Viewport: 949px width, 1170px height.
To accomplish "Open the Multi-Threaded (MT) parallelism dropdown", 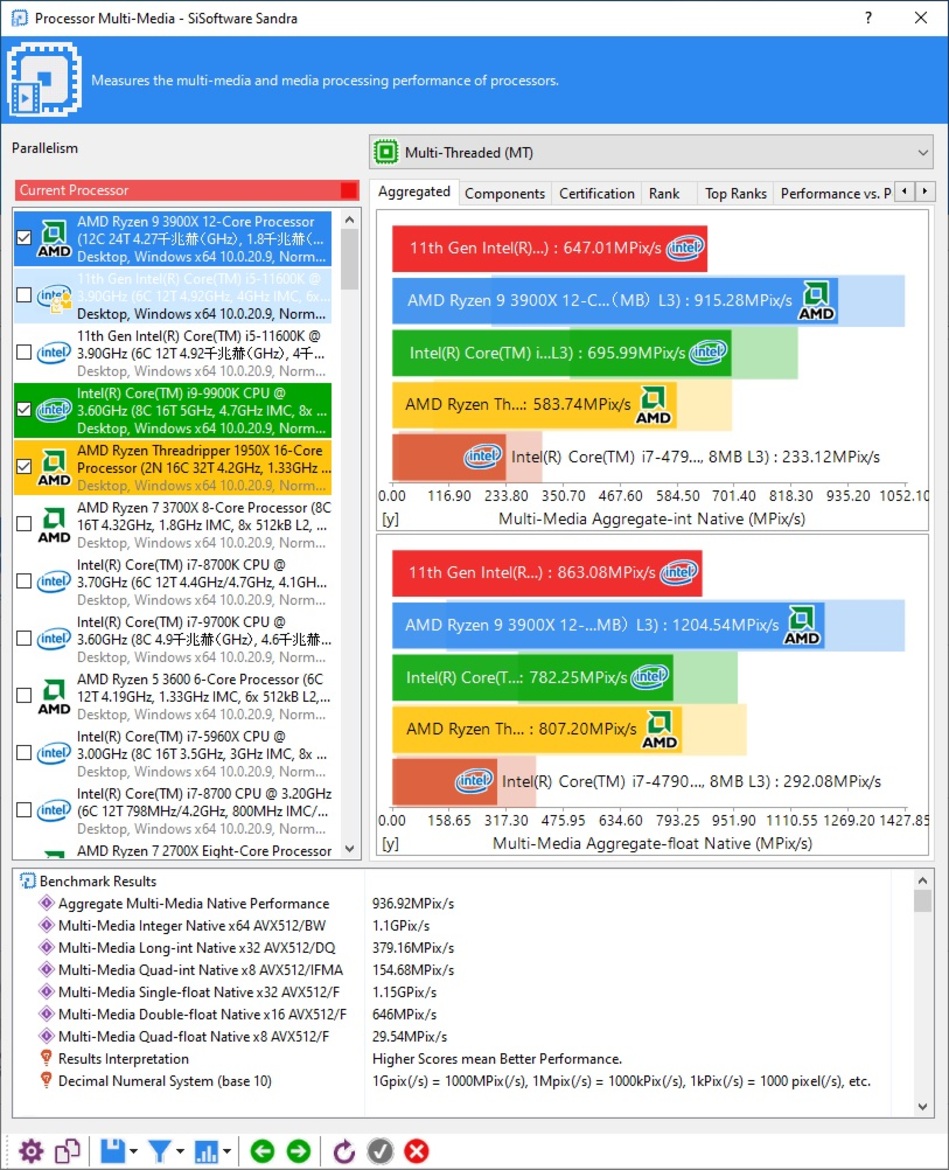I will point(651,152).
